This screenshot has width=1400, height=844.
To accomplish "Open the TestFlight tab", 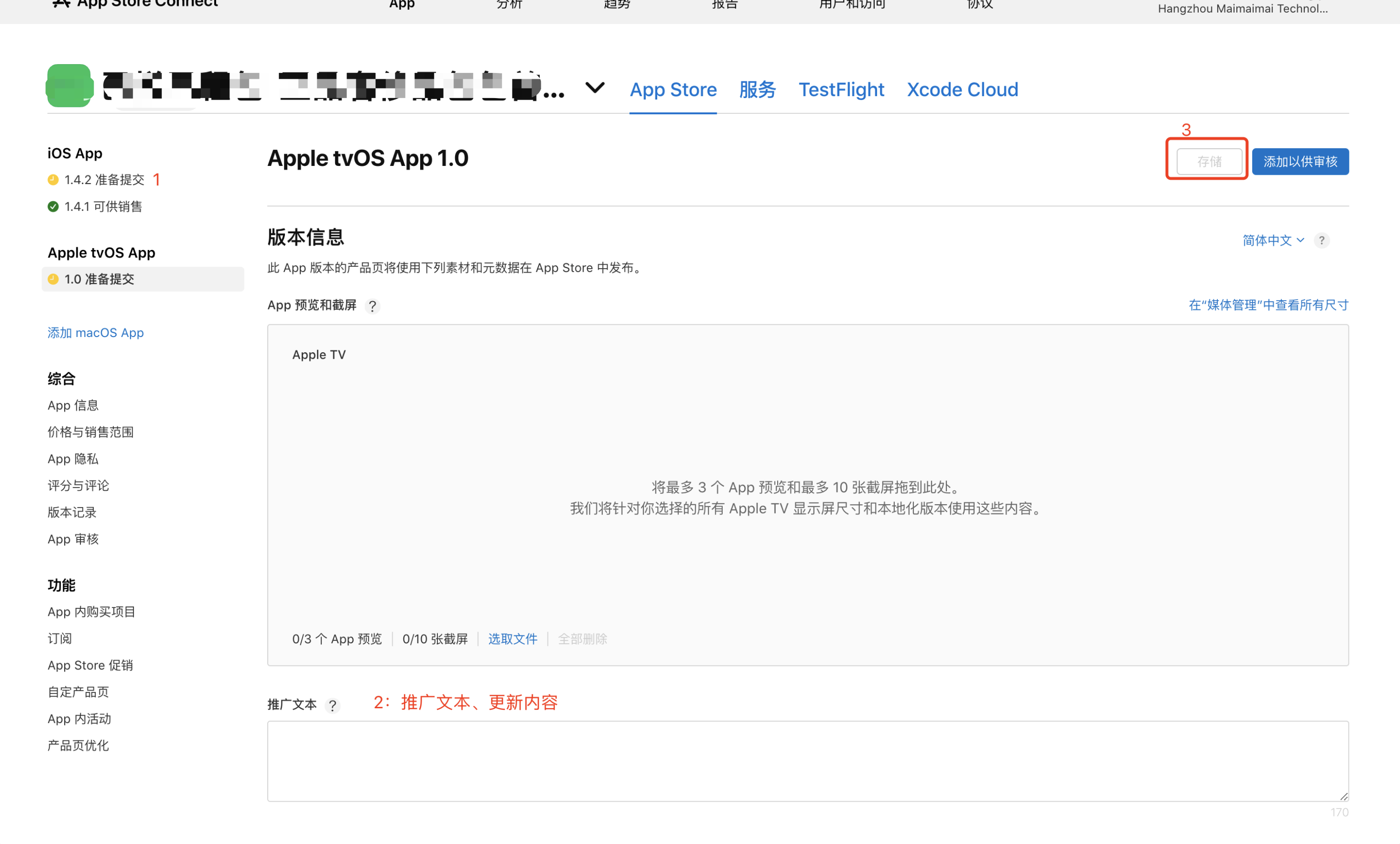I will pyautogui.click(x=841, y=90).
